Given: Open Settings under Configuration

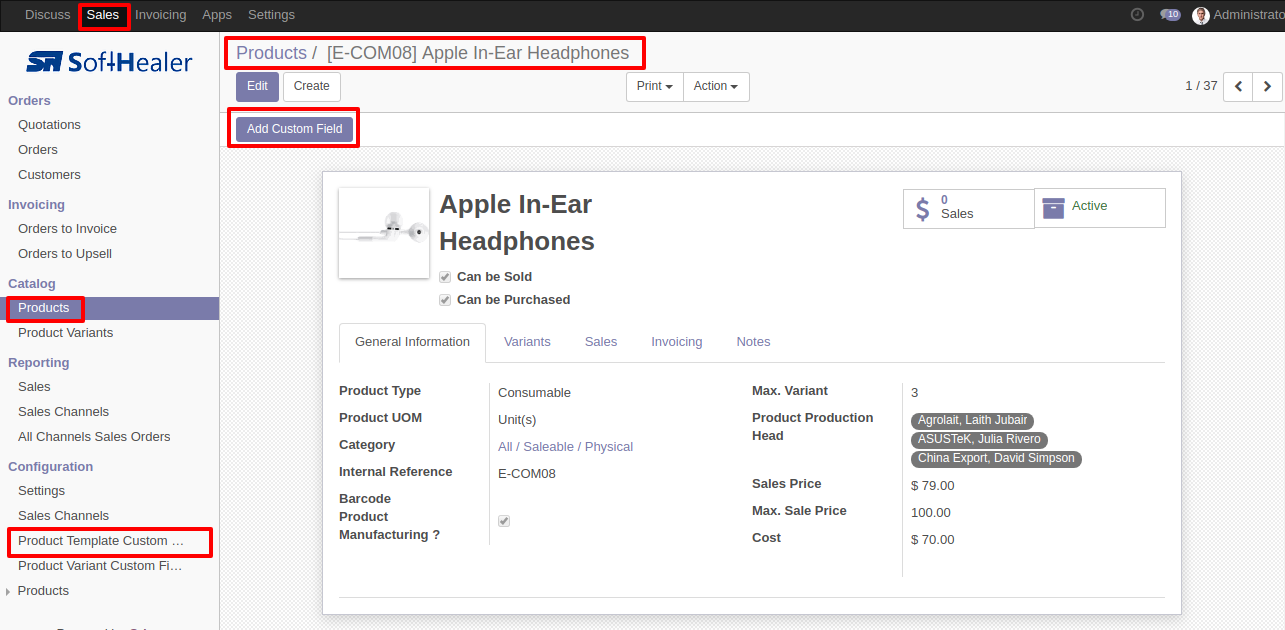Looking at the screenshot, I should [41, 491].
